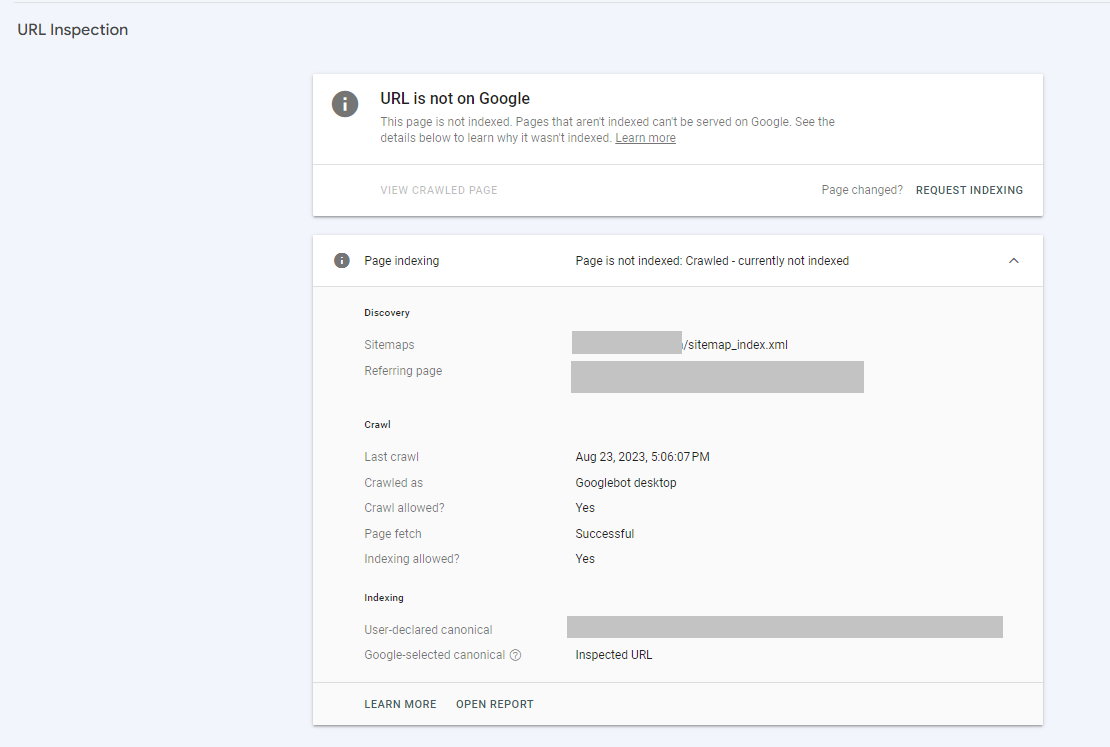Click REQUEST INDEXING for this page
This screenshot has width=1110, height=747.
click(x=969, y=189)
